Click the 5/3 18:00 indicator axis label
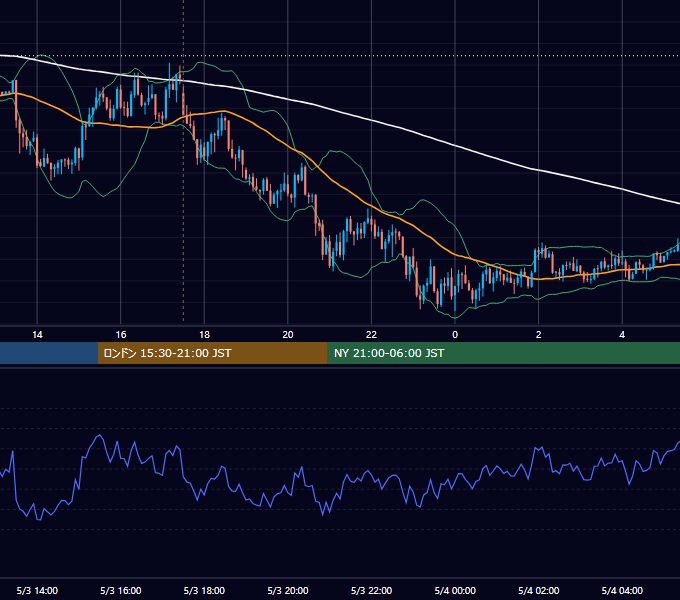The image size is (680, 600). point(204,590)
